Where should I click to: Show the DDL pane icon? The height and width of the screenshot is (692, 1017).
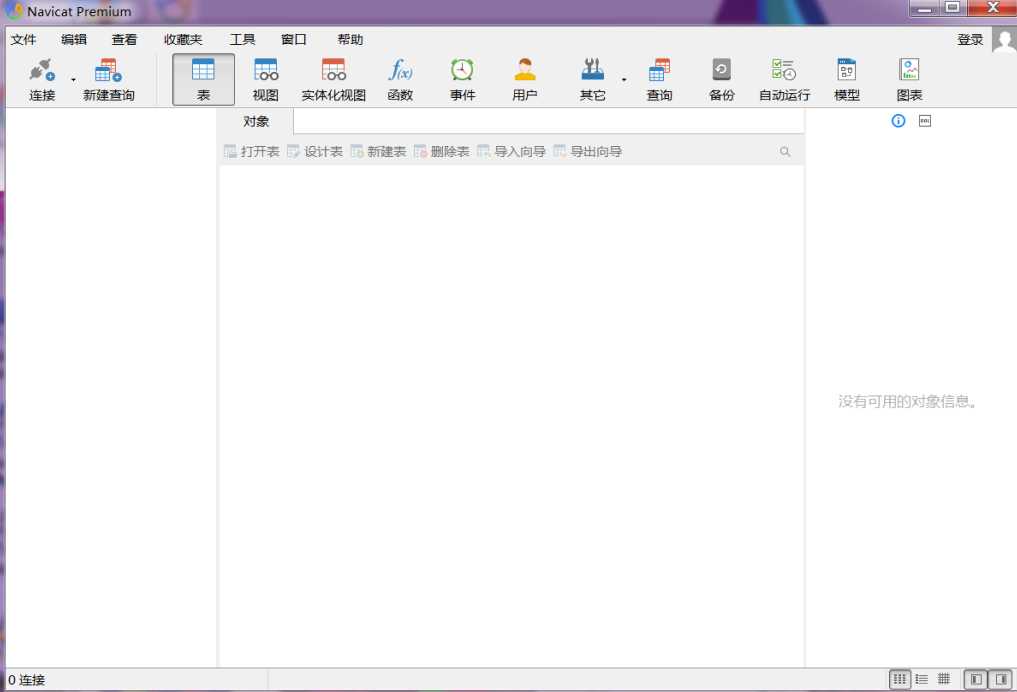coord(925,121)
